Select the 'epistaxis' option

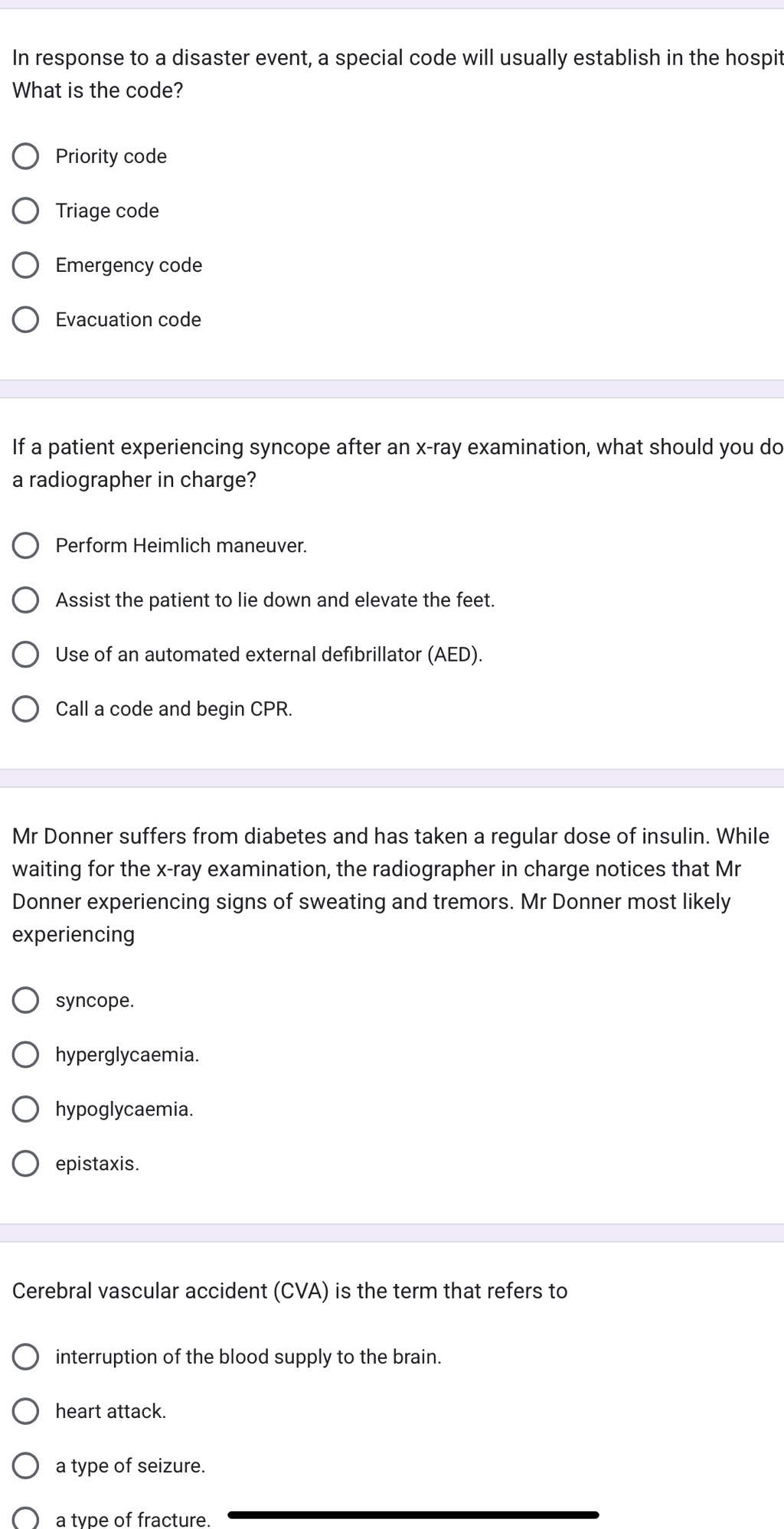(26, 1164)
